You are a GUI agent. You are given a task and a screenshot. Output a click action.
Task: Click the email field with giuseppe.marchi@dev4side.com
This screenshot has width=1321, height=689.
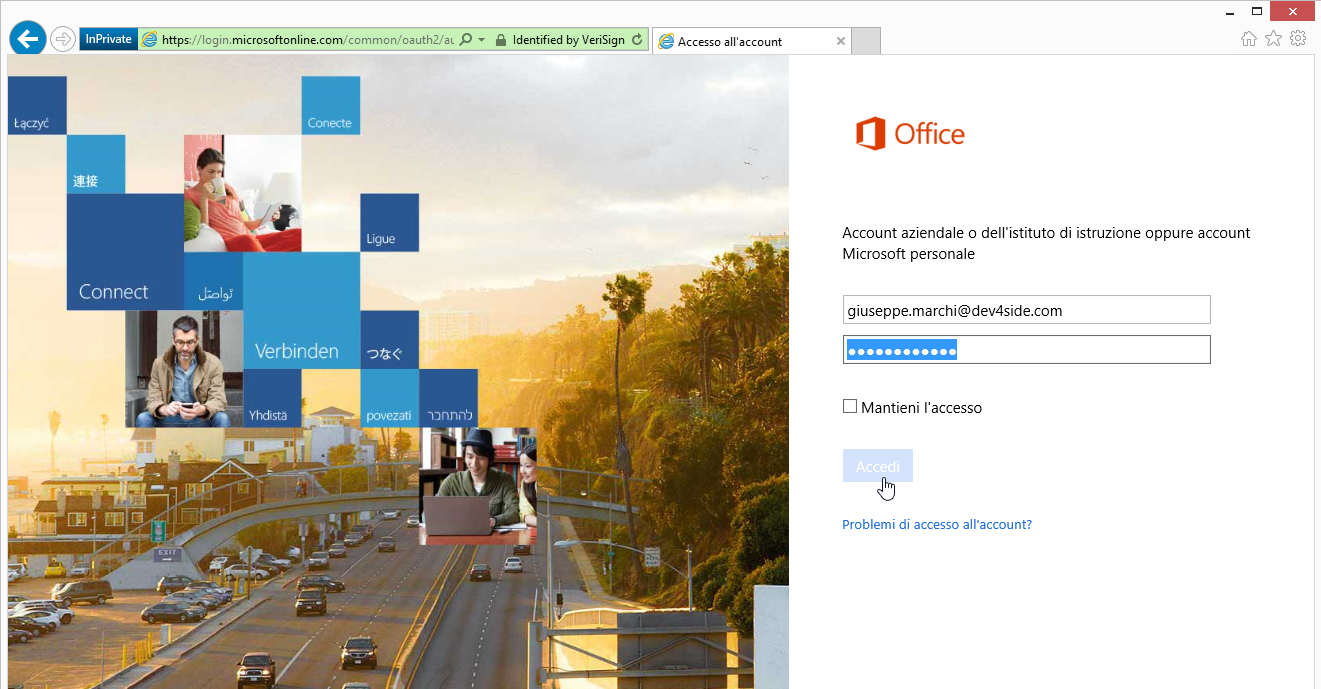click(1027, 310)
